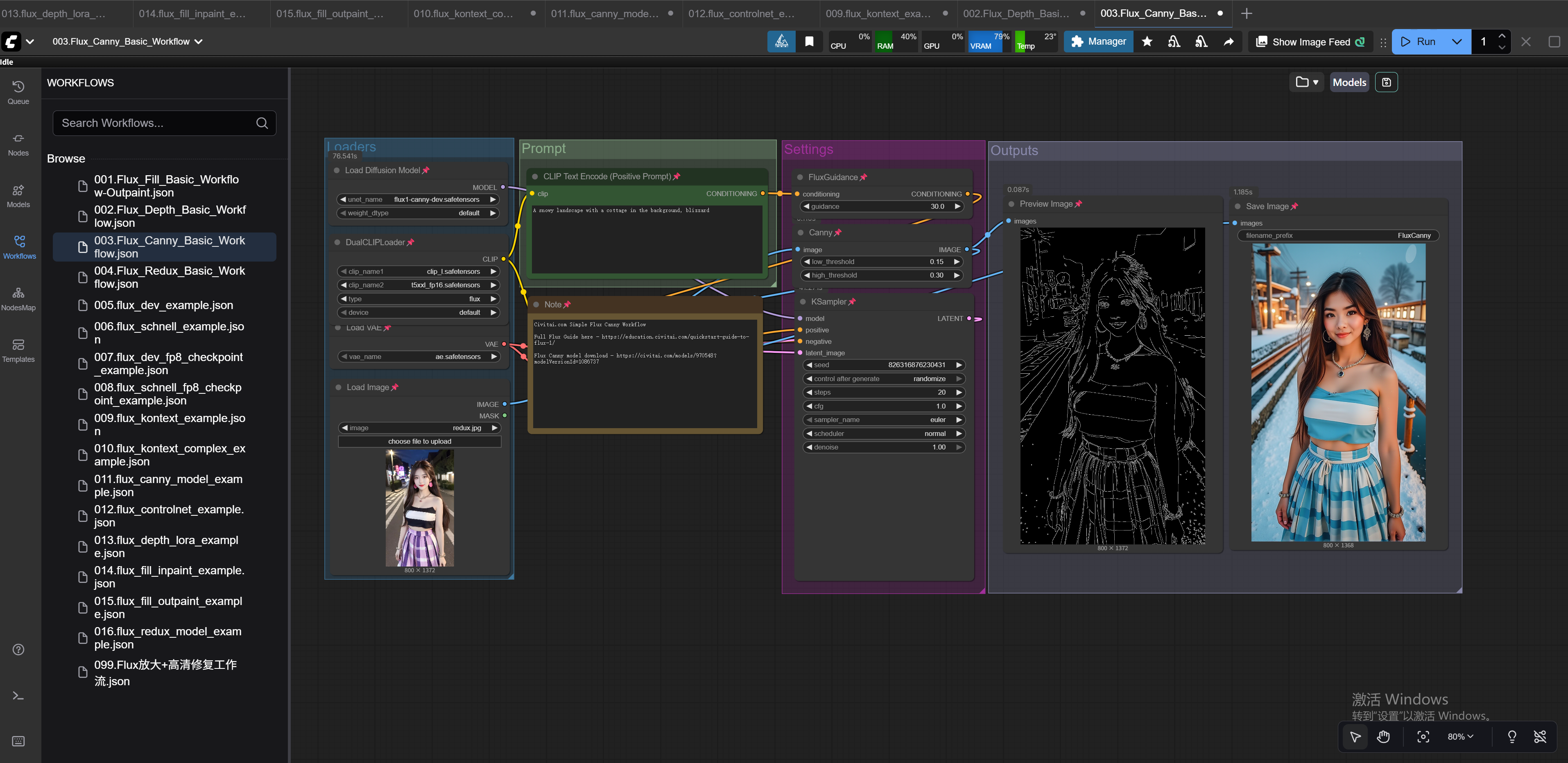Open the terminal panel from the bottom sidebar
Image resolution: width=1568 pixels, height=763 pixels.
tap(18, 695)
